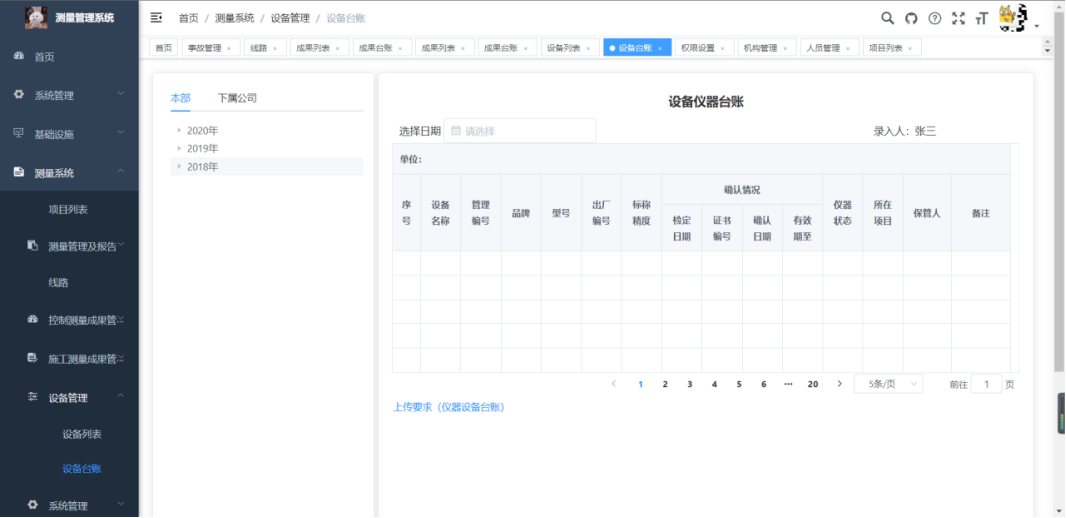Close the 权限设置 tab

pyautogui.click(x=723, y=48)
